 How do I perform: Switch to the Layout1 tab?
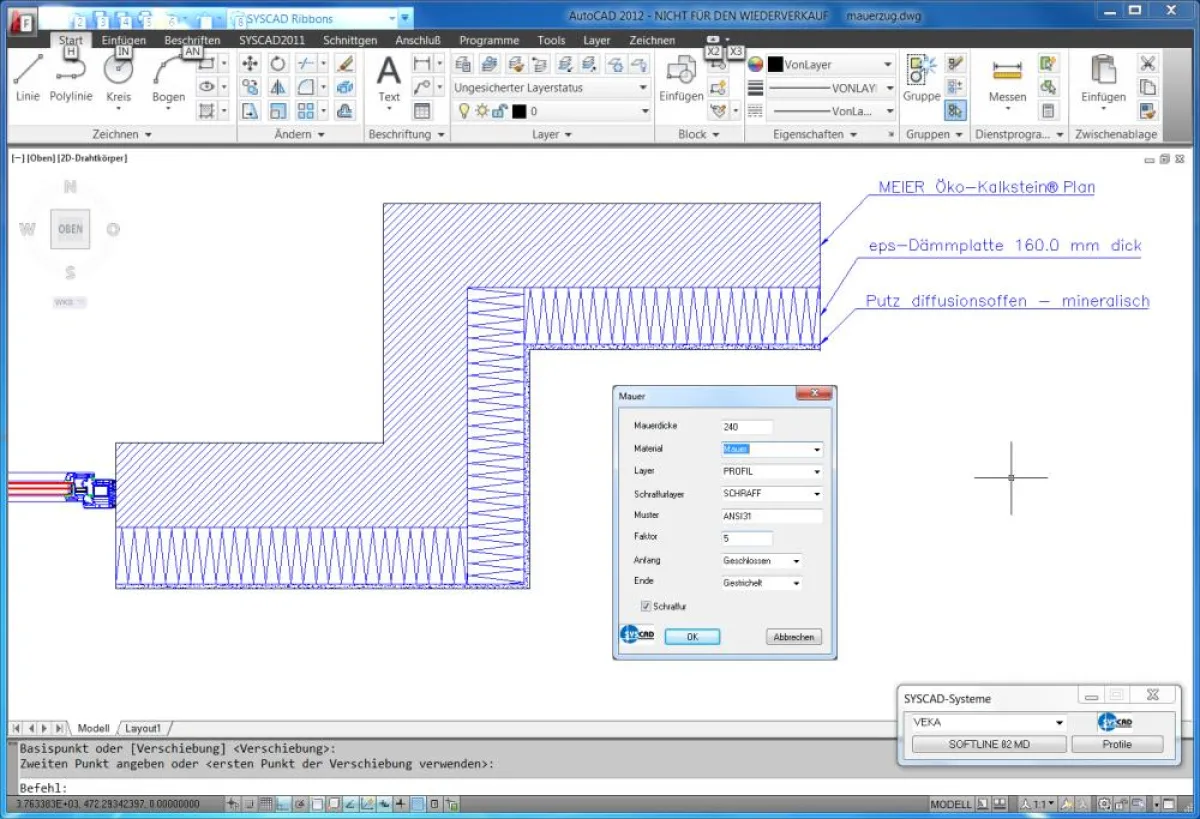142,728
